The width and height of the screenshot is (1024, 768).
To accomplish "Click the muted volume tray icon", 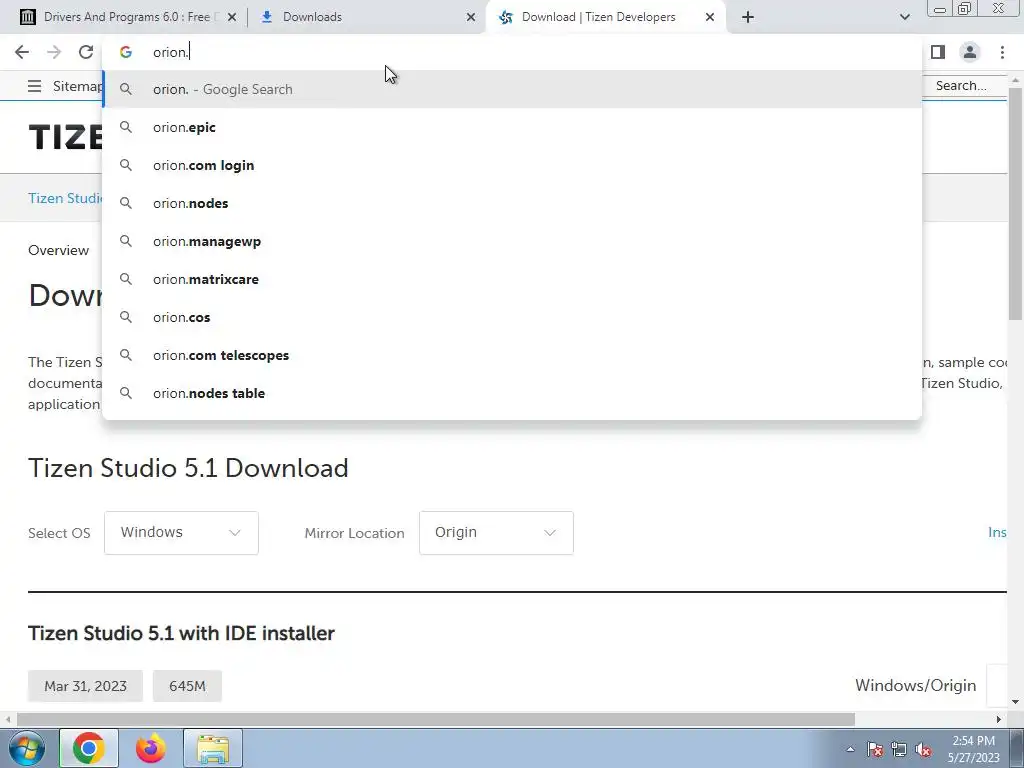I will pos(923,749).
